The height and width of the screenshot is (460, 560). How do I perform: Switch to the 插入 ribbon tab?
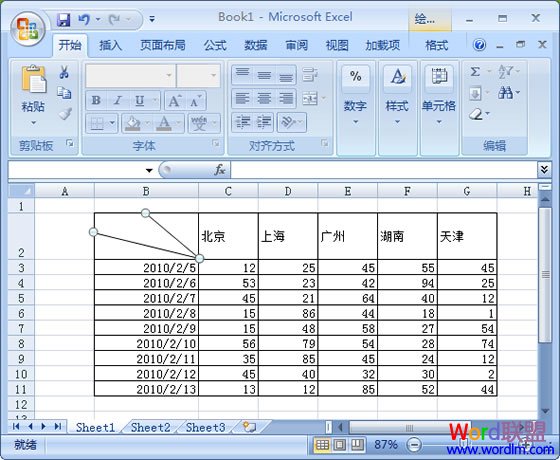point(110,45)
